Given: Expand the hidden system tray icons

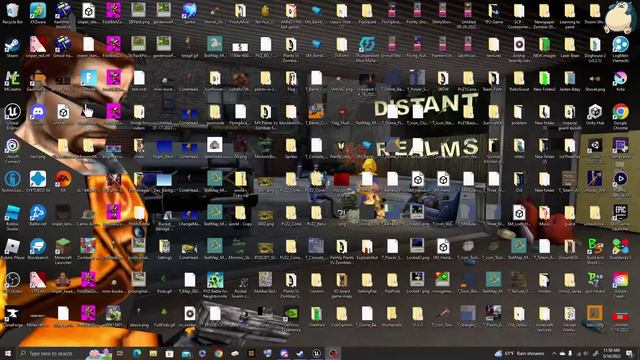Looking at the screenshot, I should coord(554,353).
